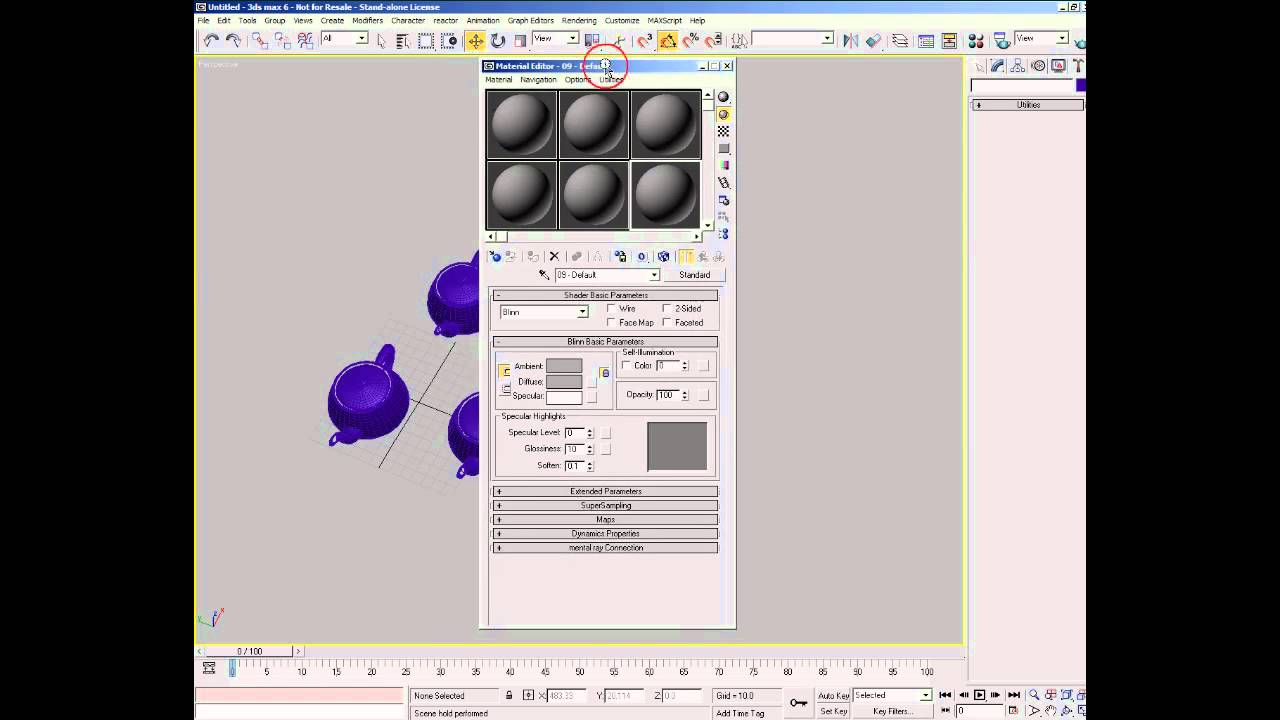1280x720 pixels.
Task: Expand the Dynamics Properties rollout
Action: [606, 534]
